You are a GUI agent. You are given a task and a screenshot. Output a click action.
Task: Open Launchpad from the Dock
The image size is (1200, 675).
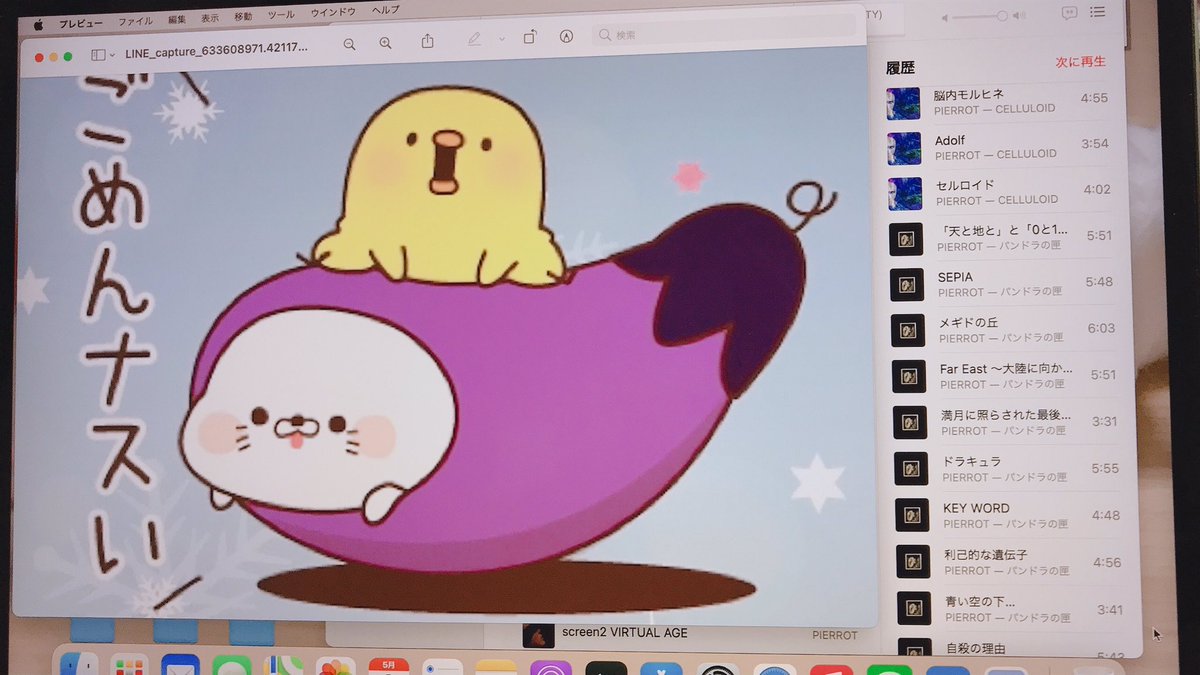point(129,665)
